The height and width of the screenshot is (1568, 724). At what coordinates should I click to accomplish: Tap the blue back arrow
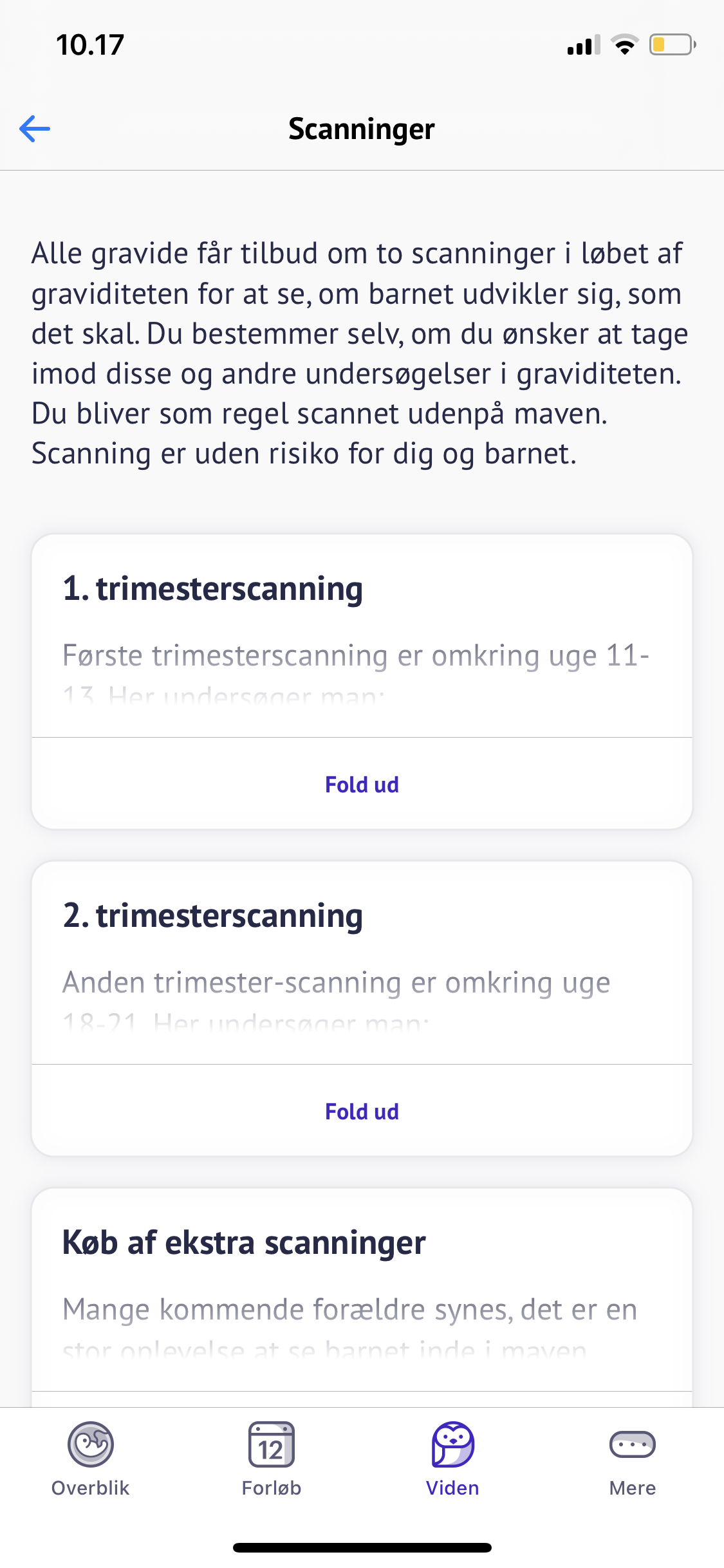(35, 129)
